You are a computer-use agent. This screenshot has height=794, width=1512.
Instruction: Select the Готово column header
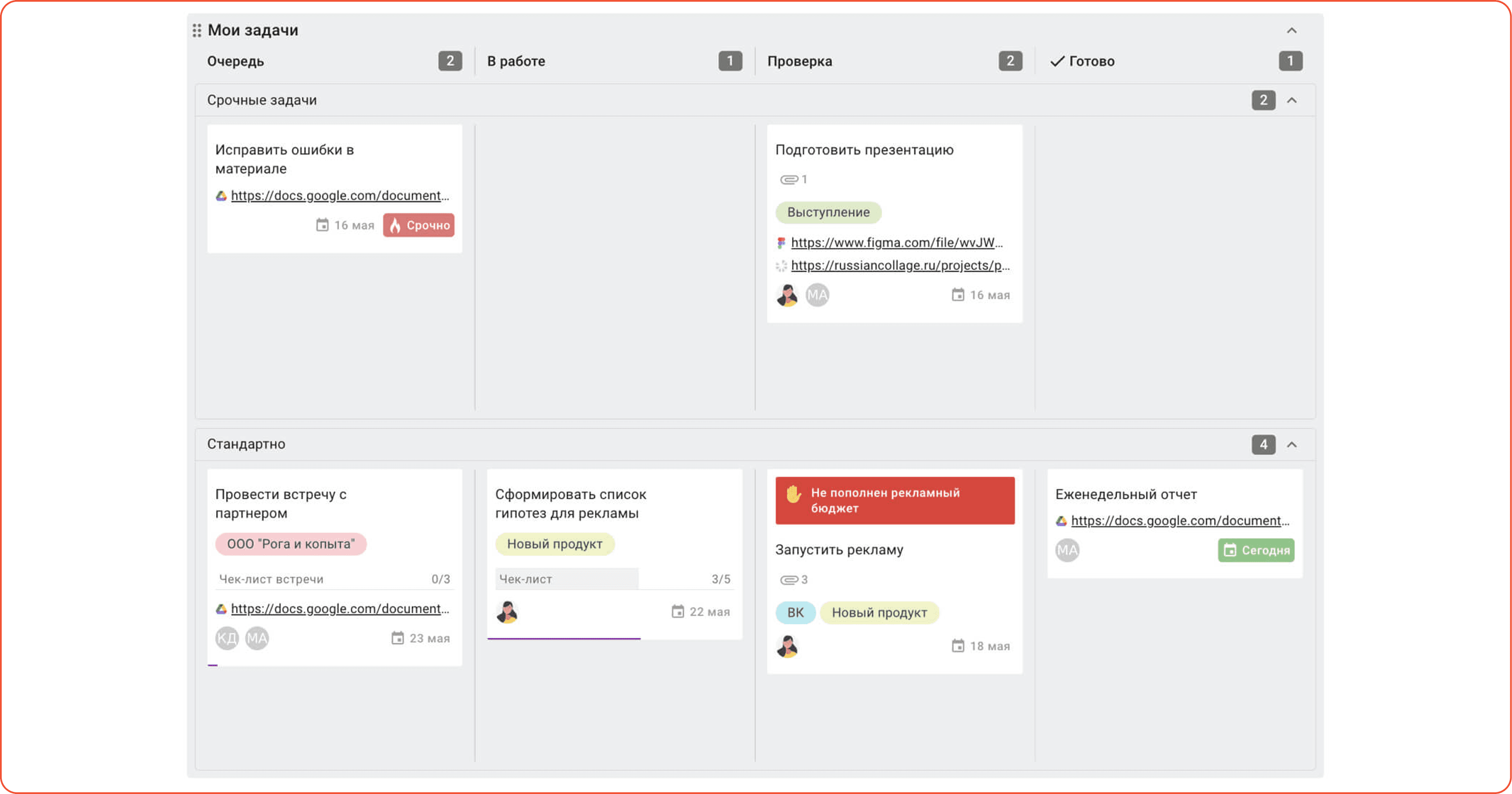1082,61
